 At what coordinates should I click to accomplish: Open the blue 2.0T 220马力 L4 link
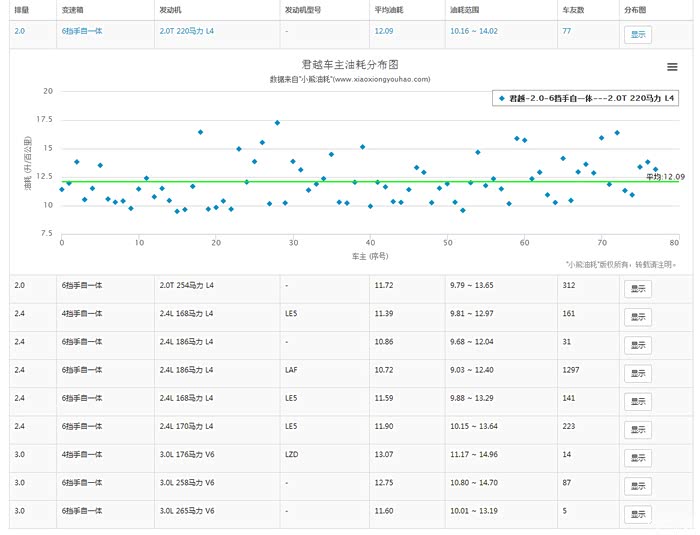[187, 31]
